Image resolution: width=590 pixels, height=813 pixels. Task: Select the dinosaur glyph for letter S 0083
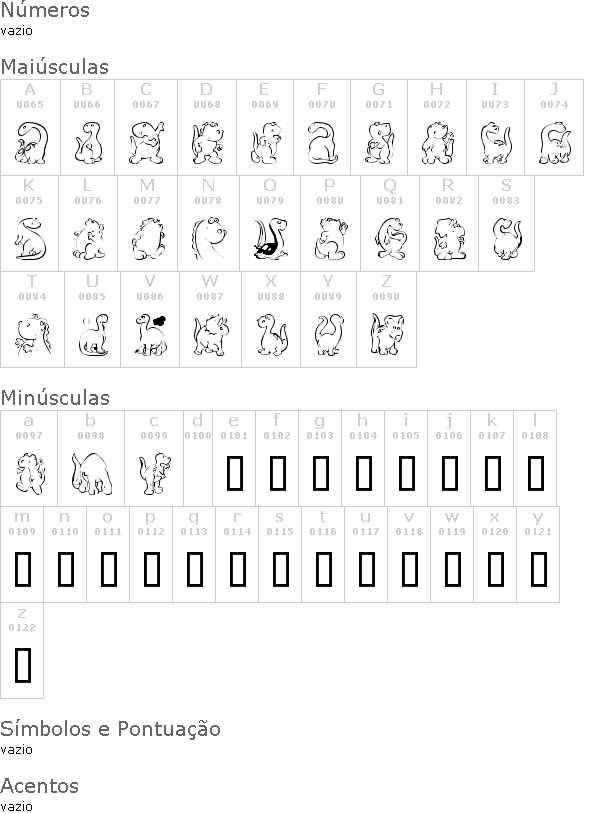click(x=507, y=239)
